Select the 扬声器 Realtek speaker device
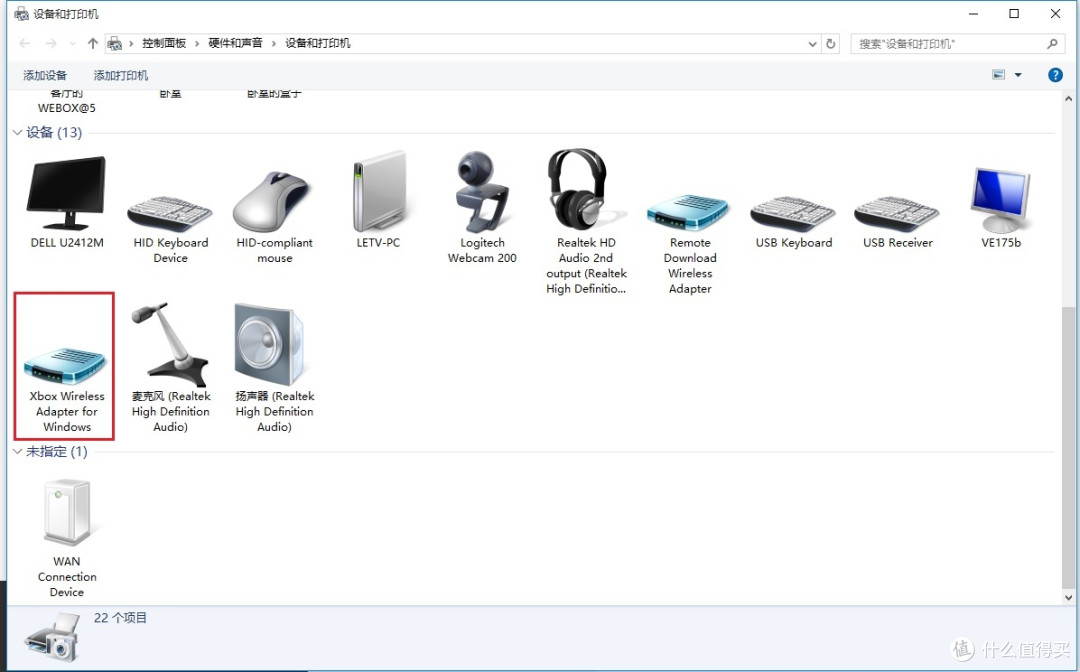 pyautogui.click(x=274, y=368)
